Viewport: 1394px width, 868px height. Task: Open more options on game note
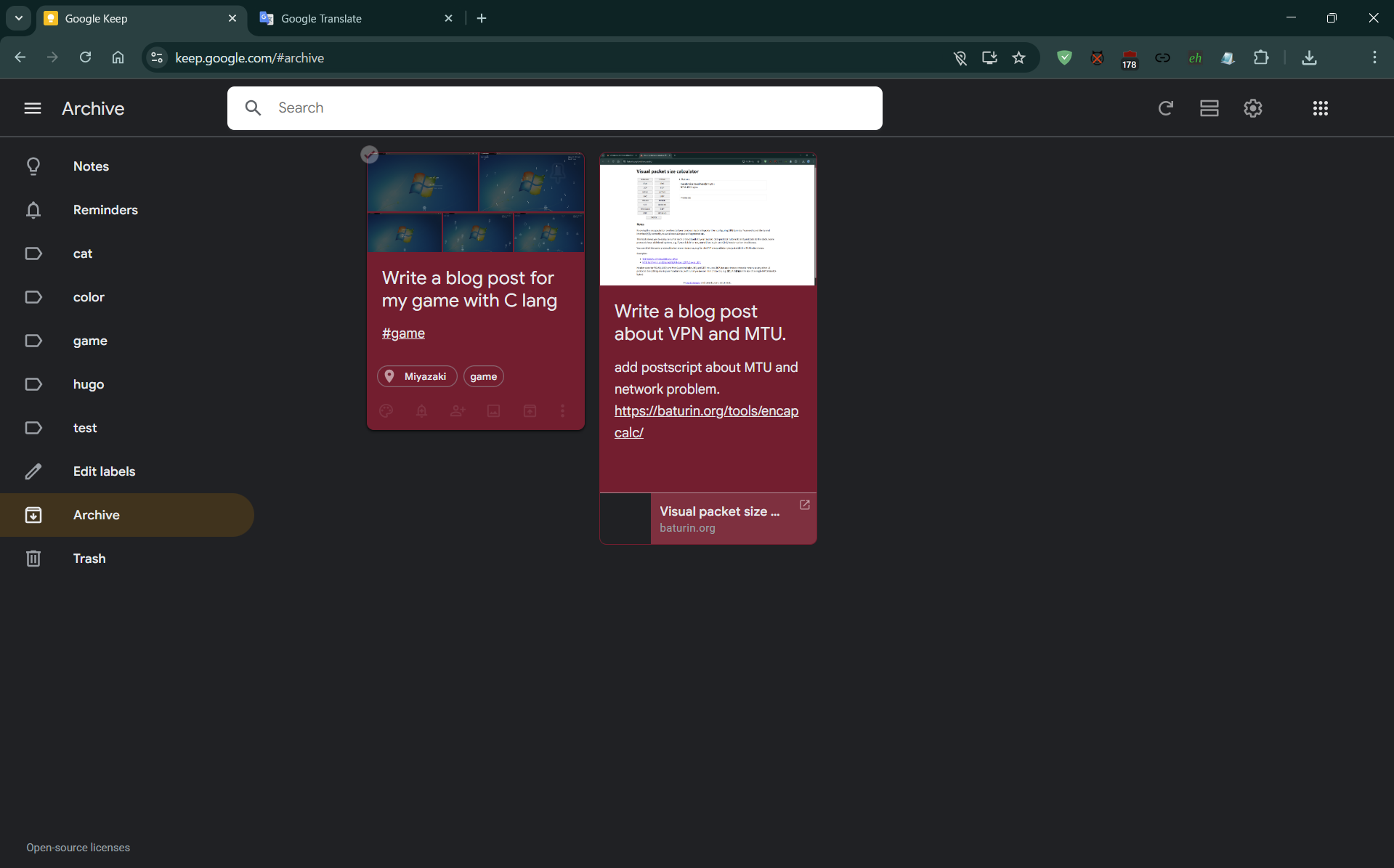click(562, 411)
